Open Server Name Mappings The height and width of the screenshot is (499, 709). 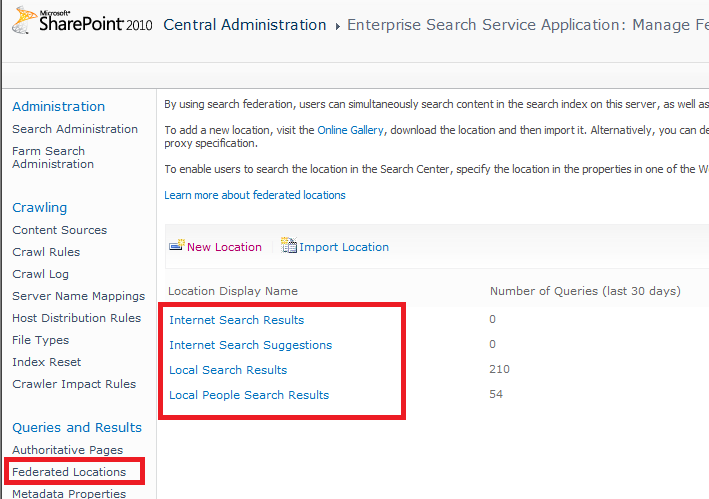(78, 296)
